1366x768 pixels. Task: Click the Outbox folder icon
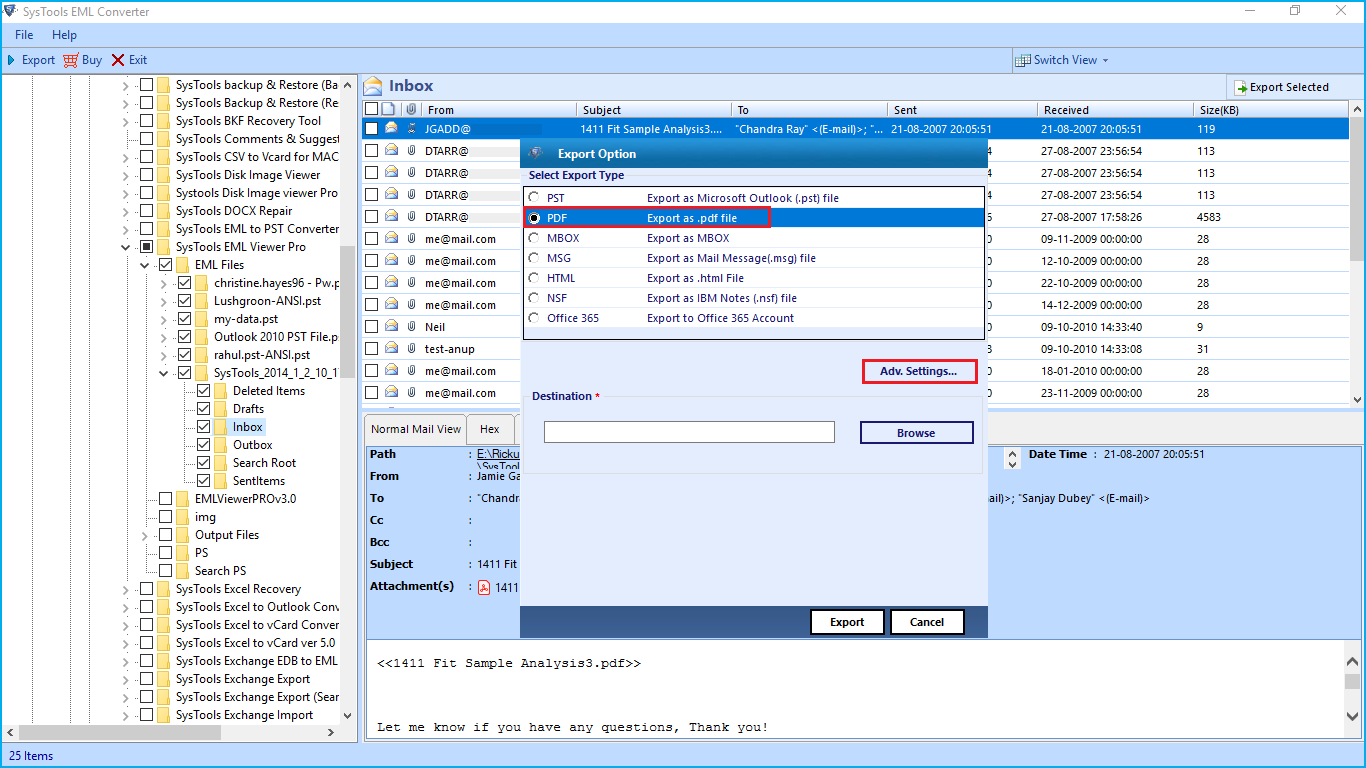[x=220, y=445]
